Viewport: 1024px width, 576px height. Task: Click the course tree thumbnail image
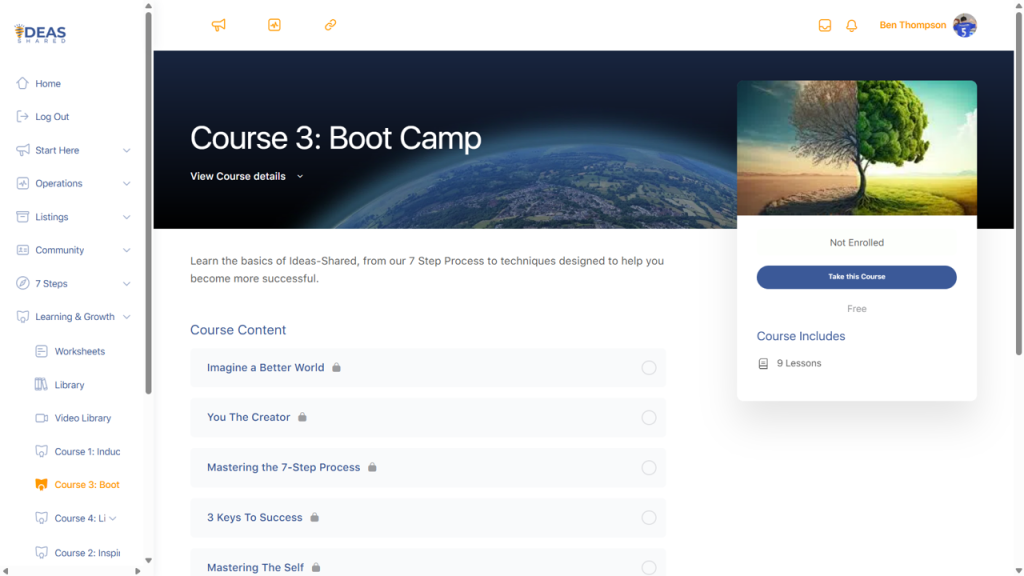(857, 148)
